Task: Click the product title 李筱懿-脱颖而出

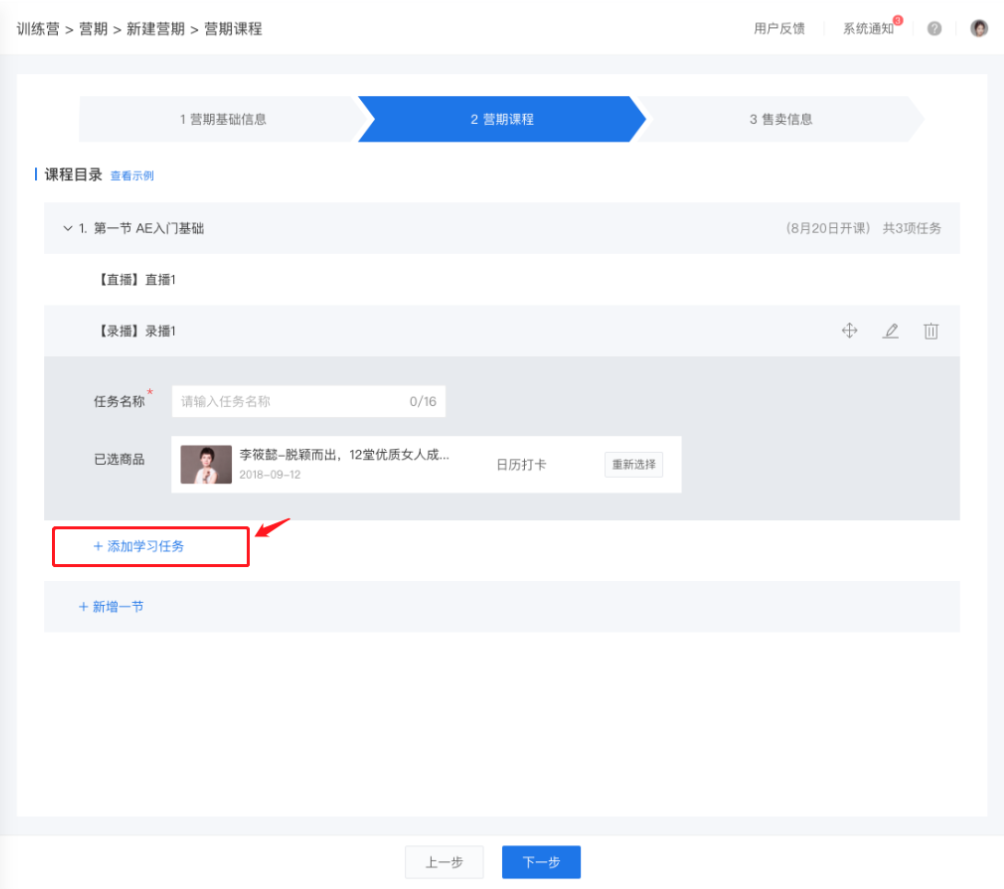Action: click(344, 455)
